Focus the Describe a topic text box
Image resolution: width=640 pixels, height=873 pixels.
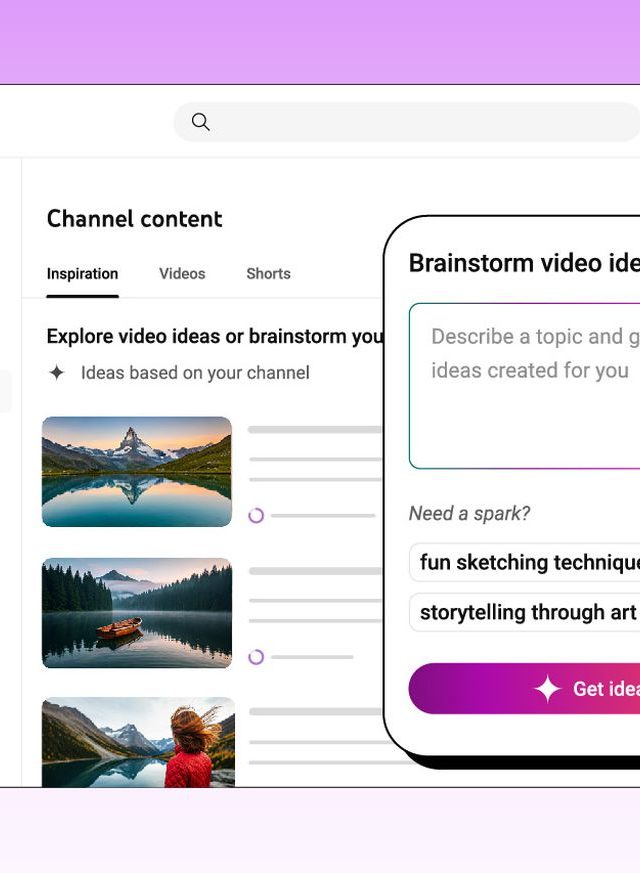tap(525, 385)
